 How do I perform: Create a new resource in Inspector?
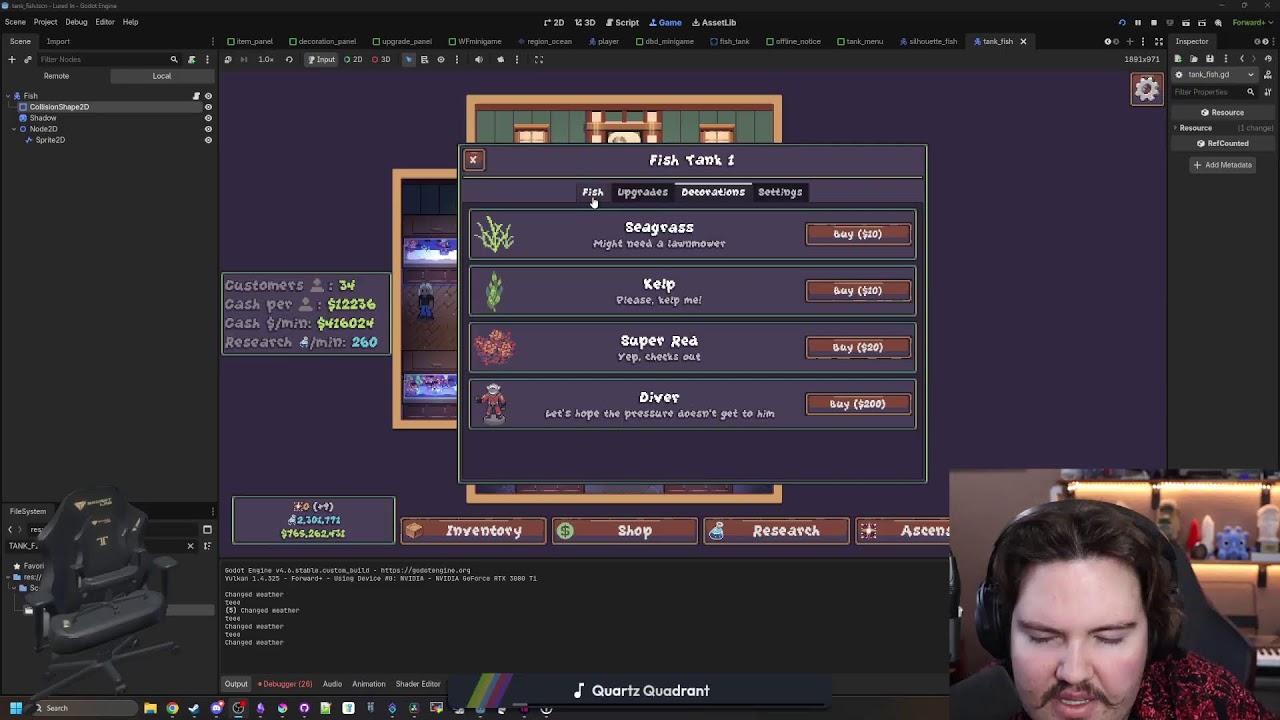[1179, 59]
